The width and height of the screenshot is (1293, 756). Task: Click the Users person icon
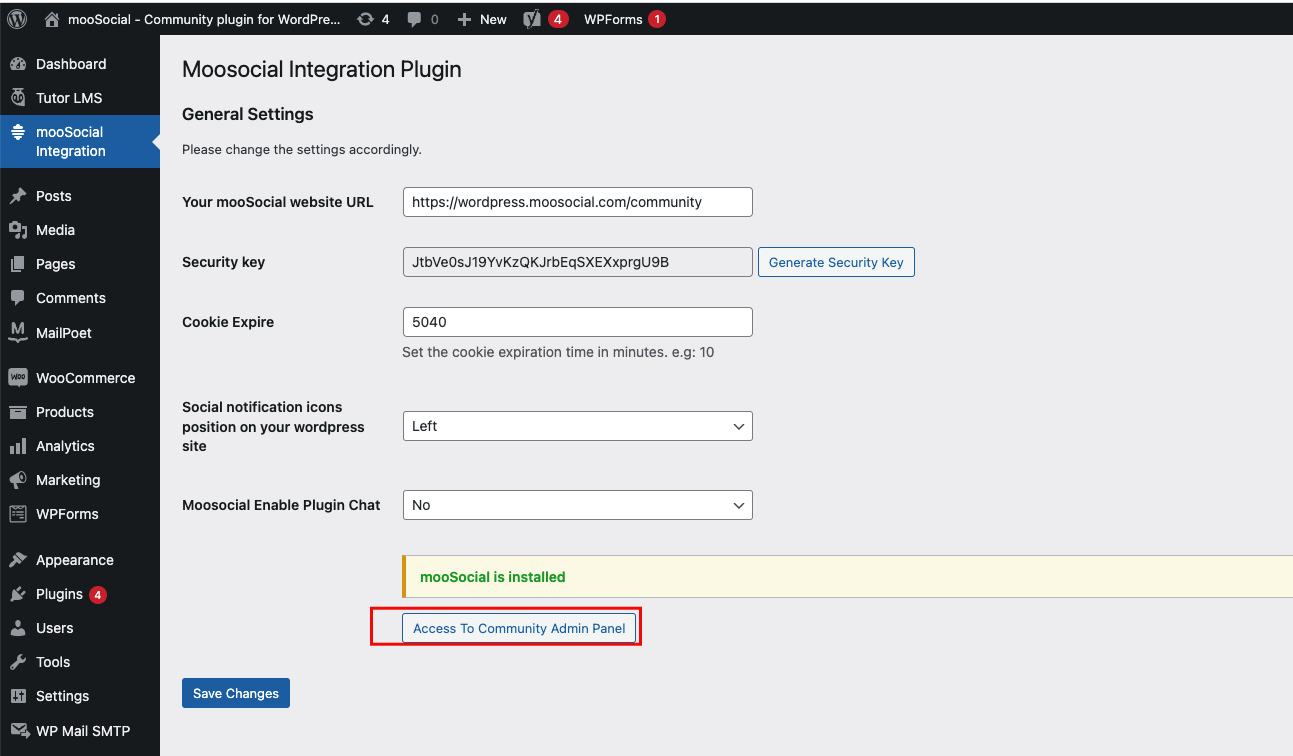18,628
